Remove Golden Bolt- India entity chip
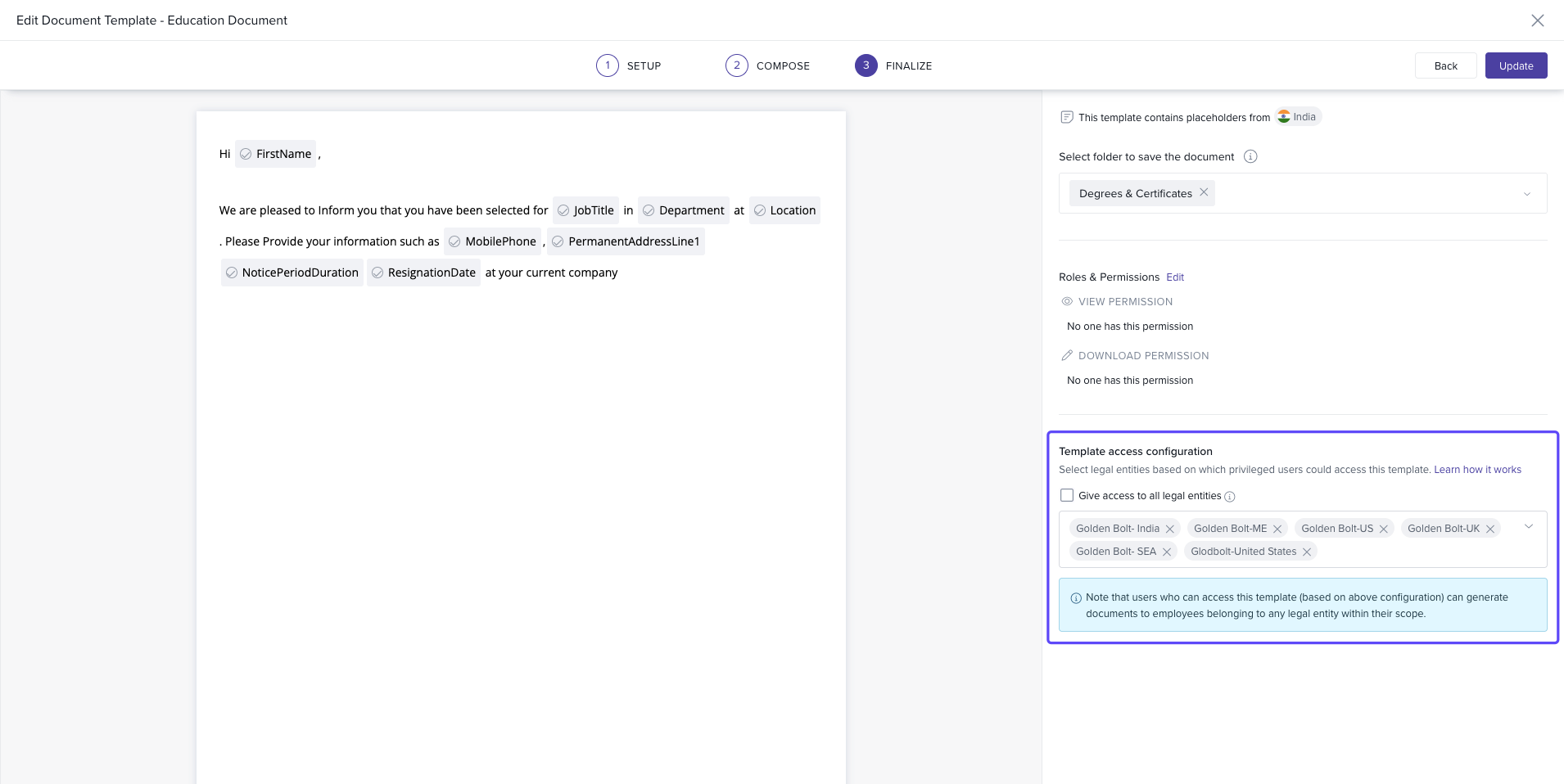 (x=1170, y=529)
